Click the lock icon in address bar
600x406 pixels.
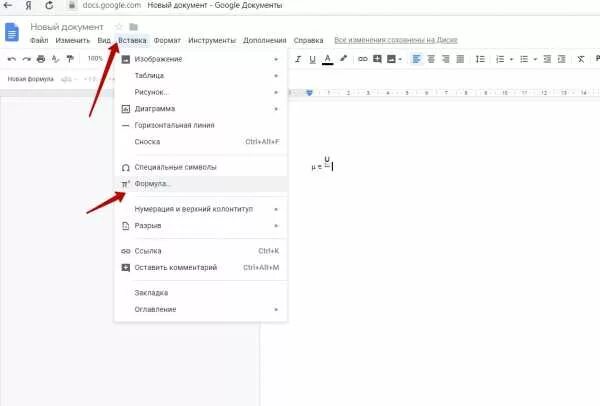coord(71,5)
